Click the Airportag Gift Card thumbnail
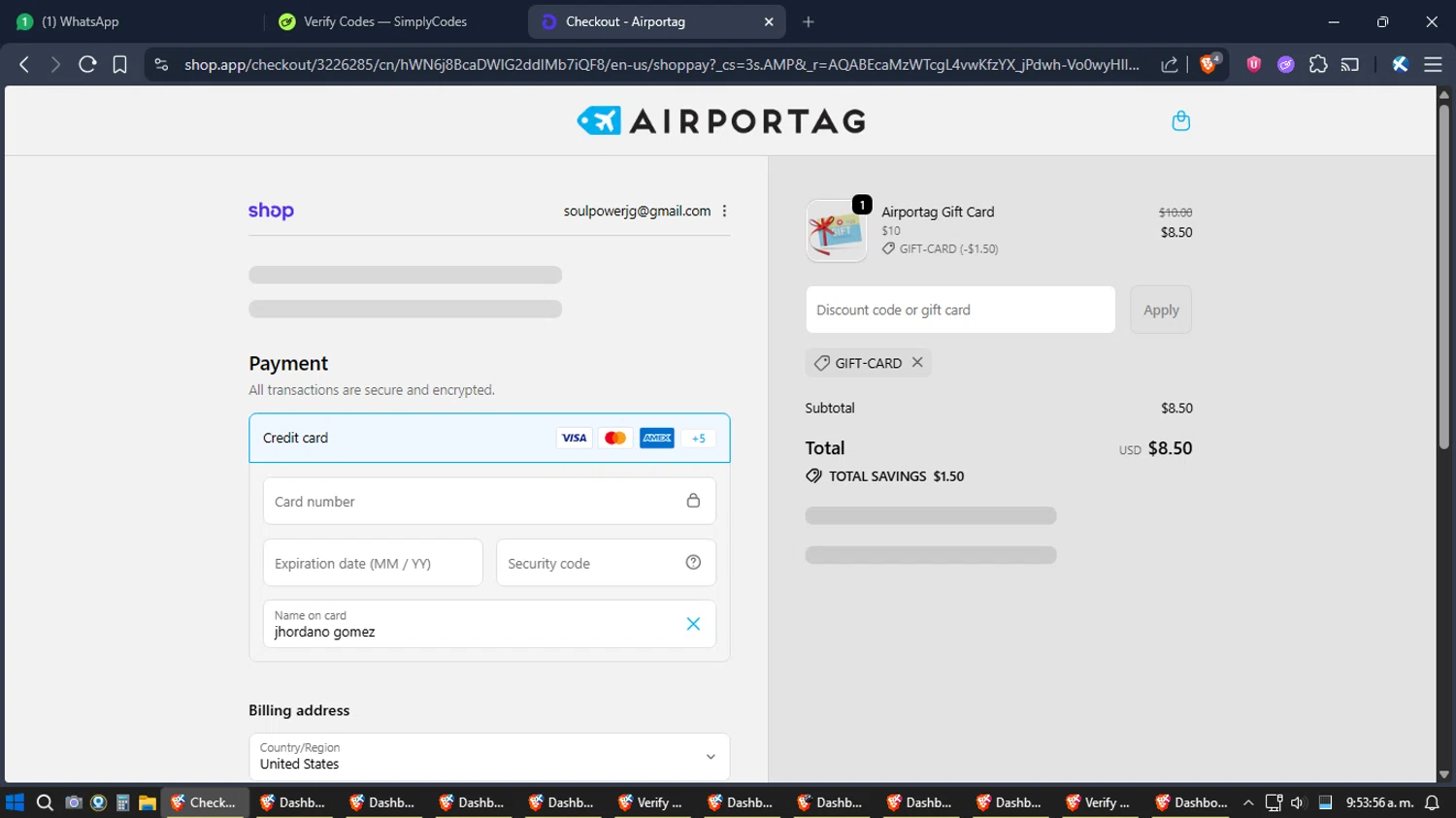This screenshot has height=818, width=1456. pyautogui.click(x=836, y=231)
